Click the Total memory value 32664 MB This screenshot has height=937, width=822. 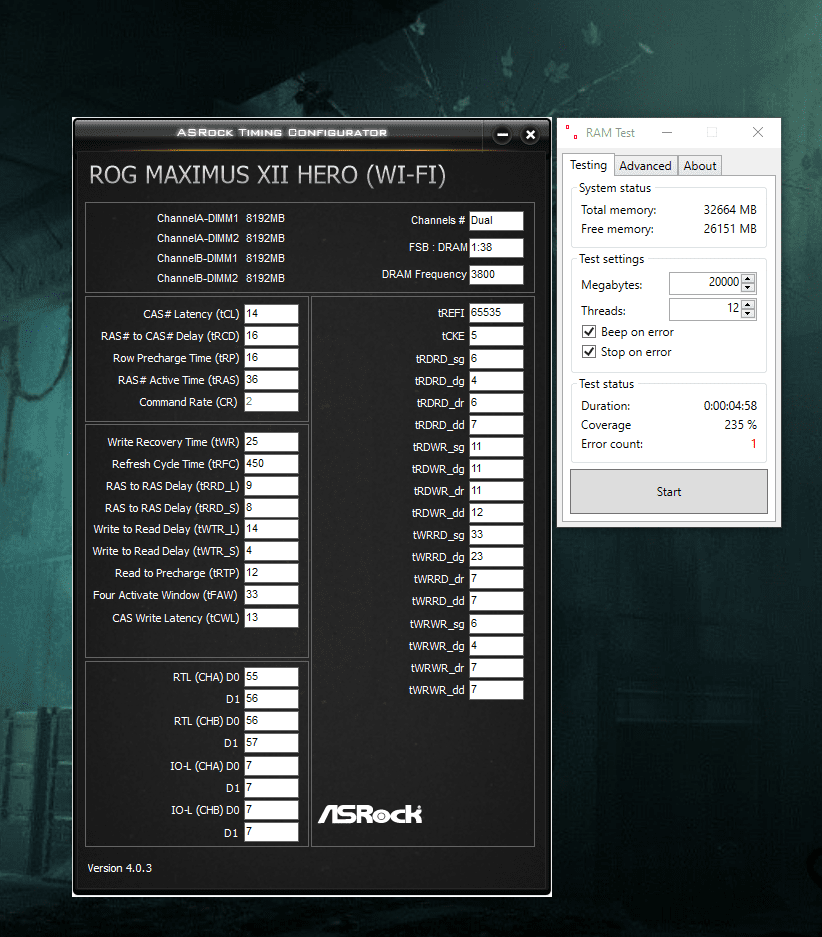[x=730, y=210]
